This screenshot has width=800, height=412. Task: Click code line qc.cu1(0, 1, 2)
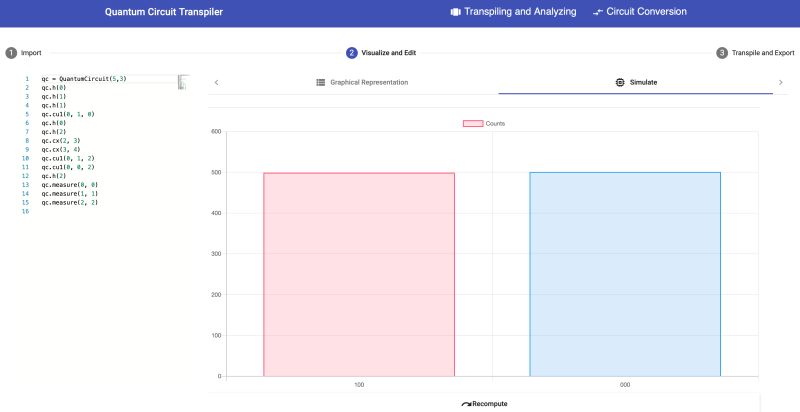tap(68, 159)
